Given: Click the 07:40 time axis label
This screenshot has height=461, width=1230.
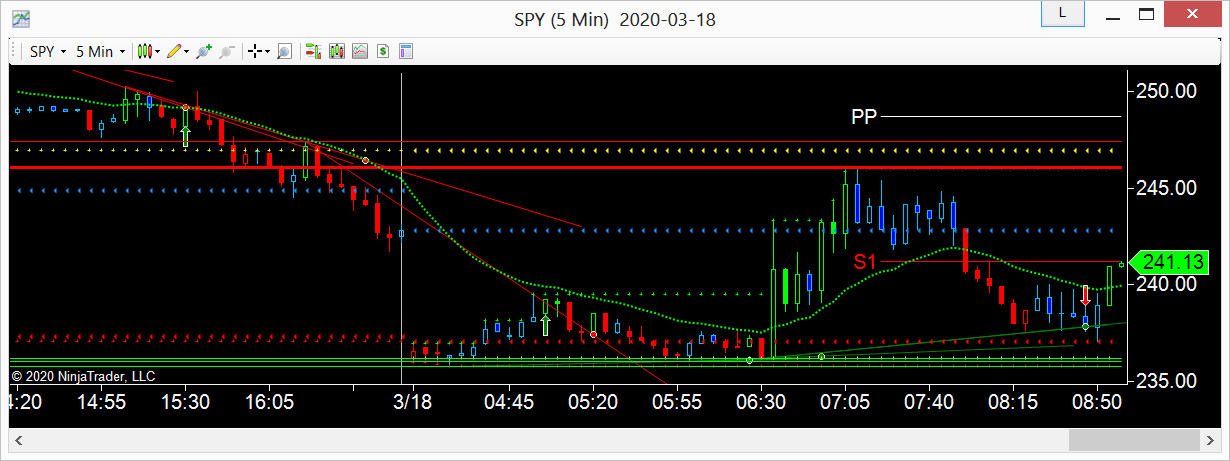Looking at the screenshot, I should (x=930, y=402).
